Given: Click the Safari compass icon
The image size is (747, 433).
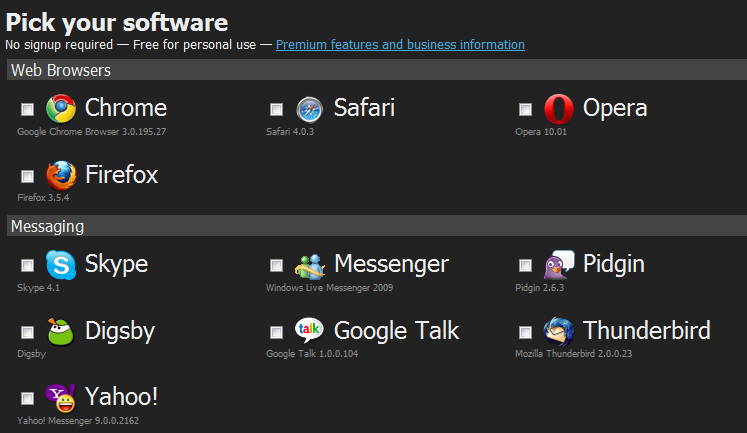Looking at the screenshot, I should pyautogui.click(x=310, y=110).
